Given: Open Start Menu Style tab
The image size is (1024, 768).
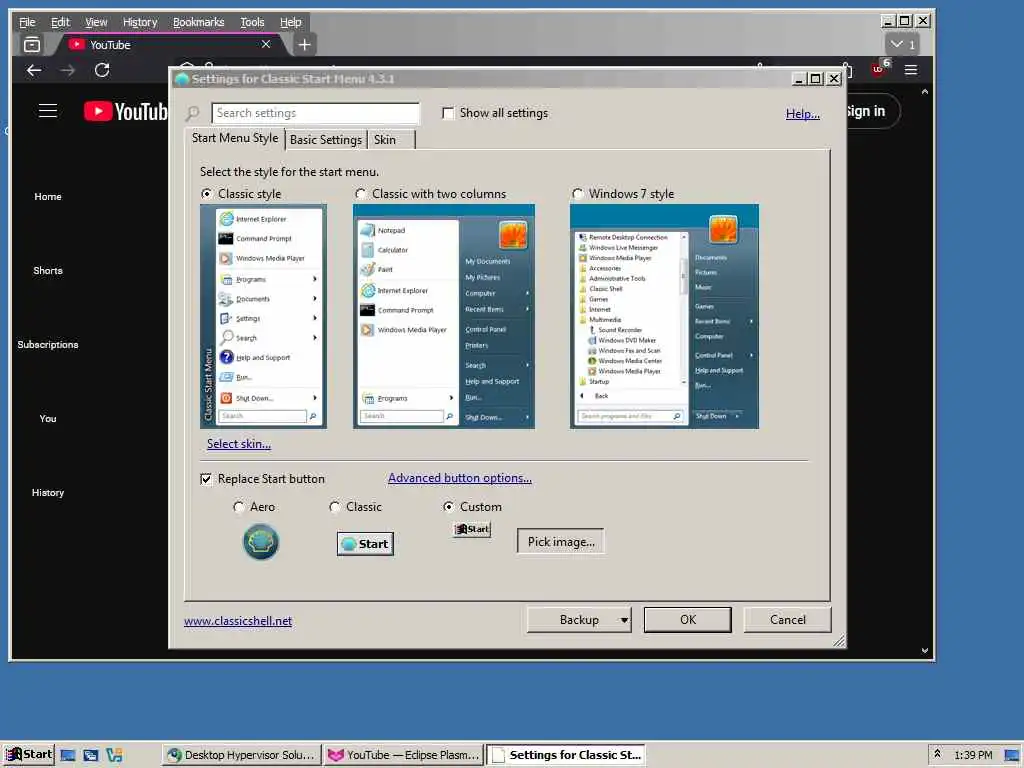Looking at the screenshot, I should (234, 138).
